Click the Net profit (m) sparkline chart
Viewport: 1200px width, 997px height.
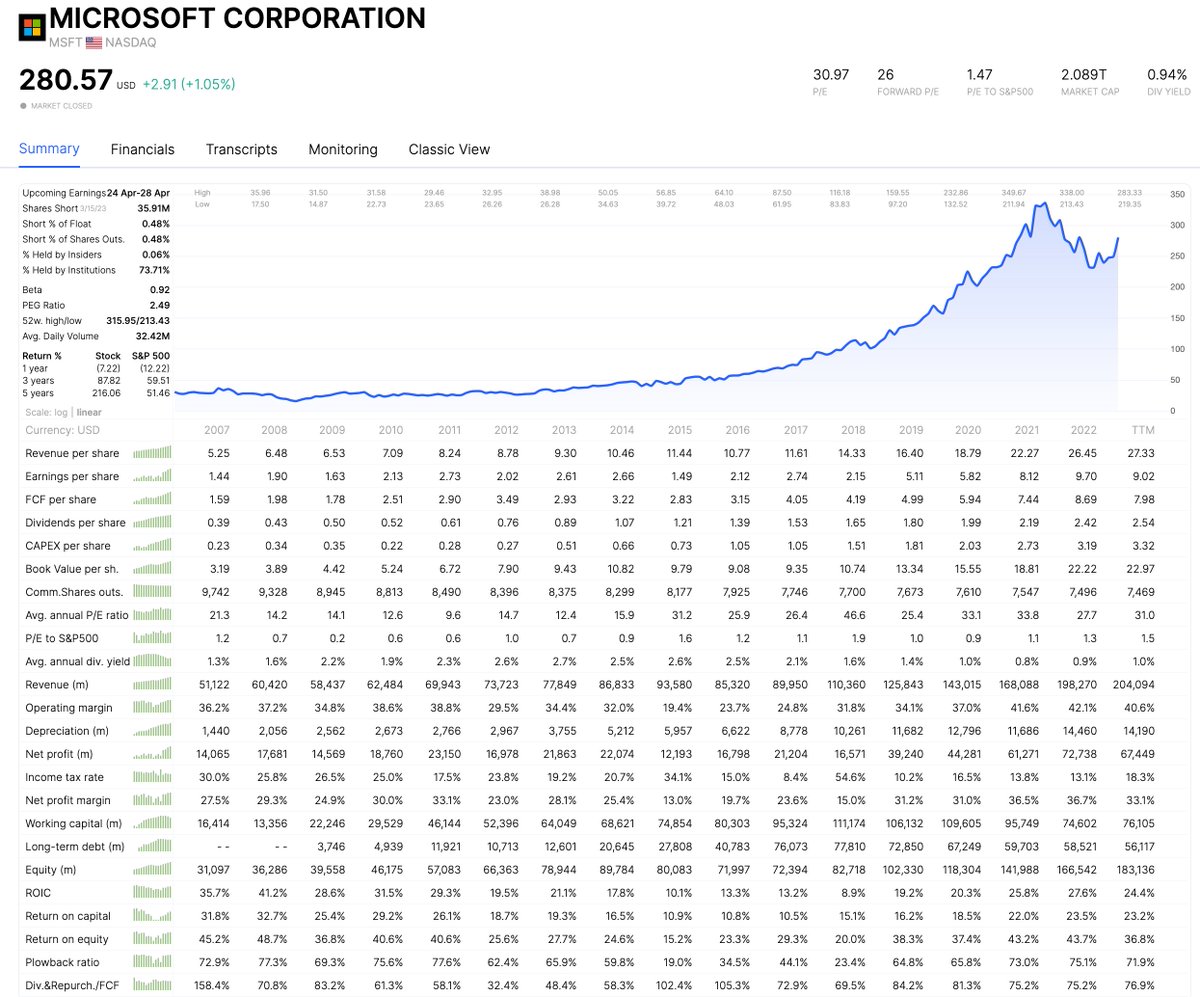[x=151, y=753]
